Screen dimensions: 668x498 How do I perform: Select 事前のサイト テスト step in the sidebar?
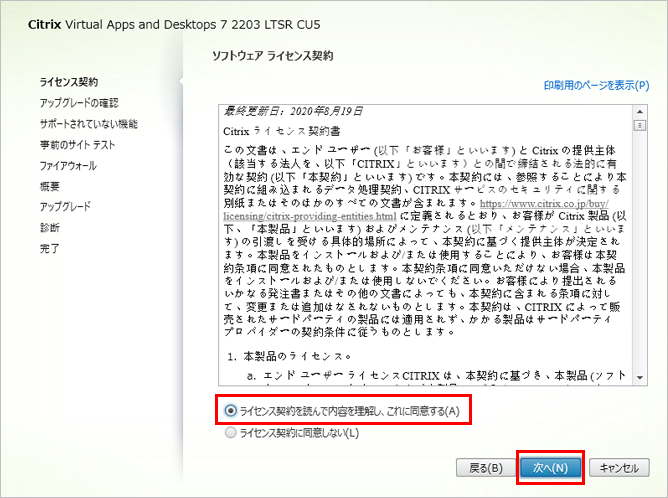[78, 145]
